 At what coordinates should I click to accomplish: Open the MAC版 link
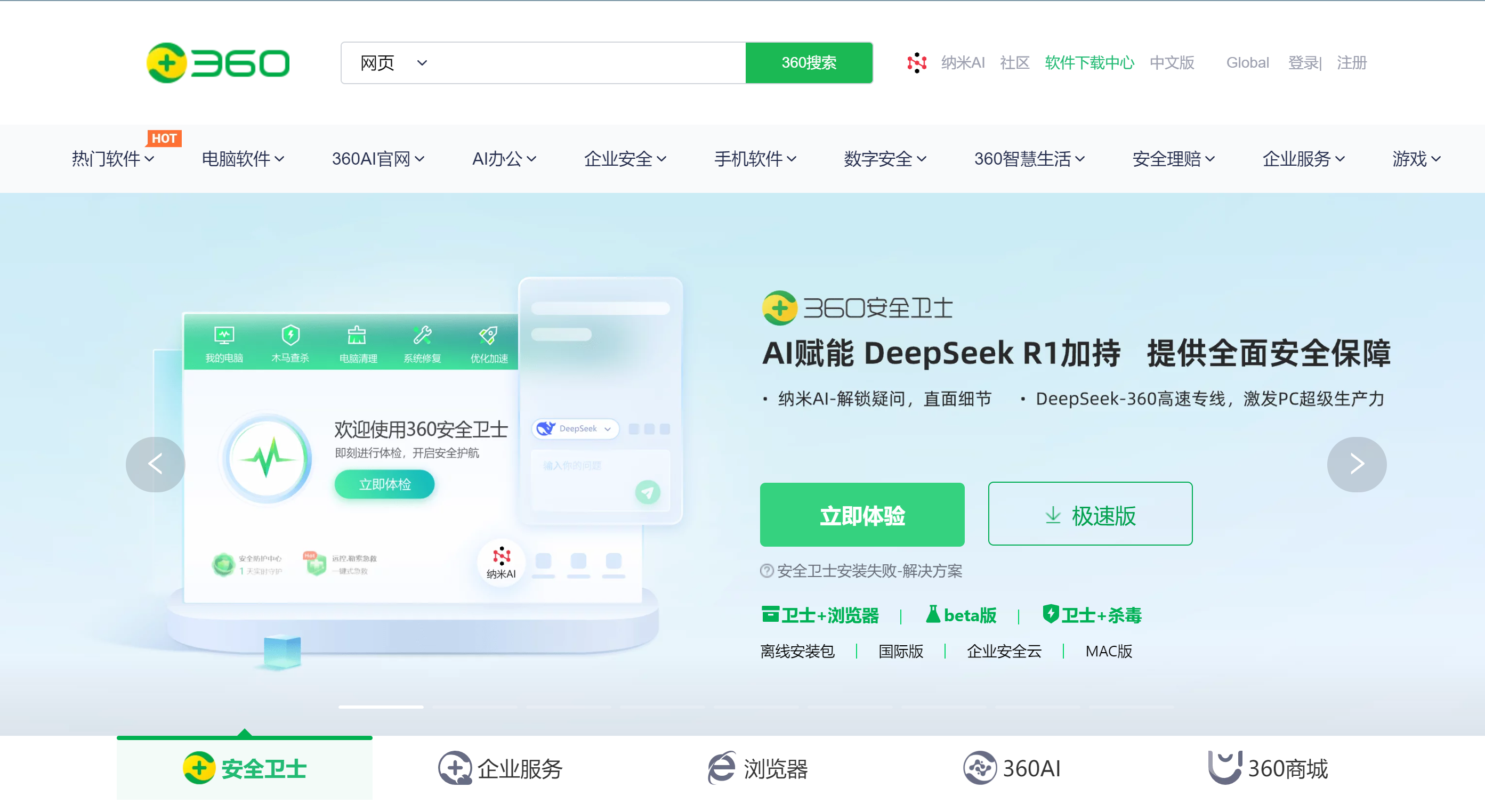click(1109, 651)
